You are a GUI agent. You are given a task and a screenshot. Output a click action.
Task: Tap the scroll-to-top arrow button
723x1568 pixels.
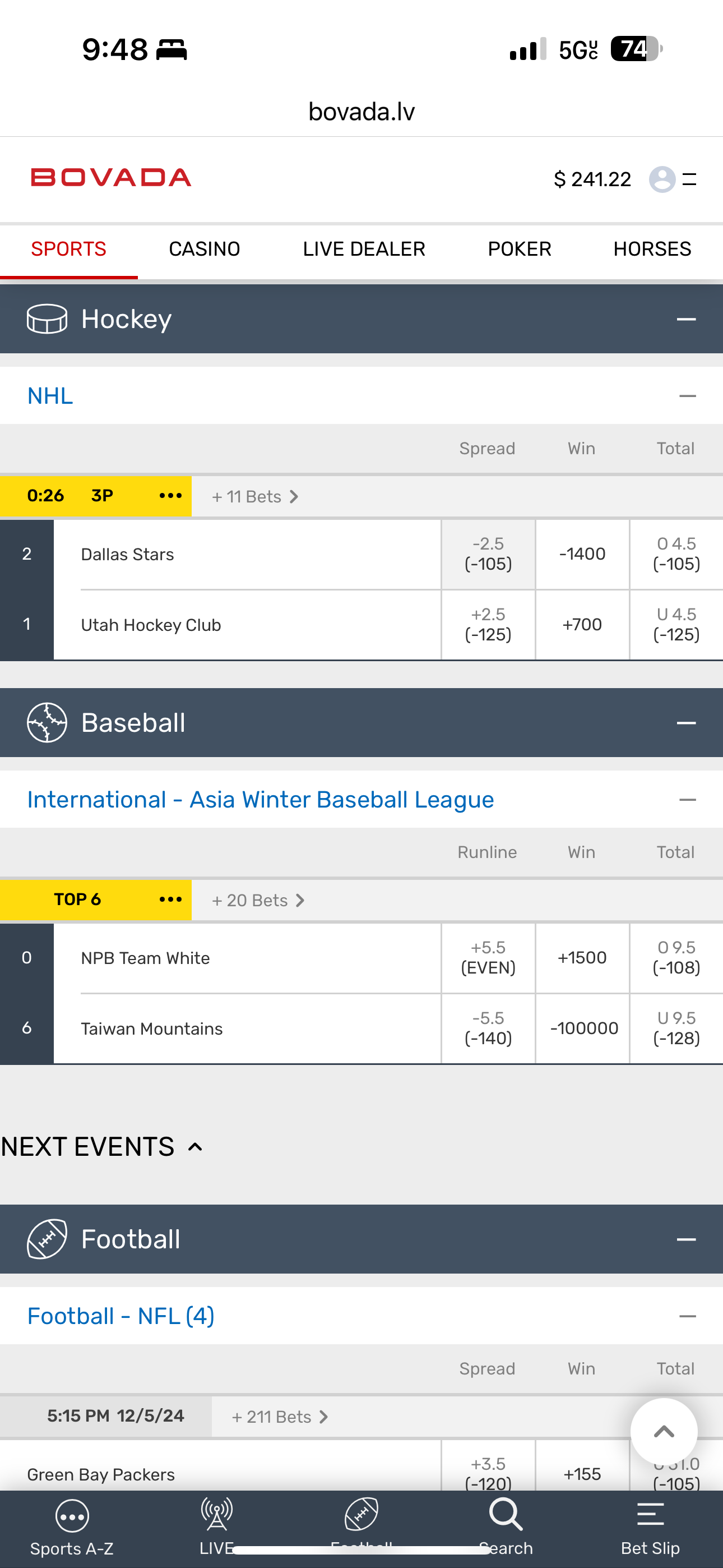[664, 1432]
